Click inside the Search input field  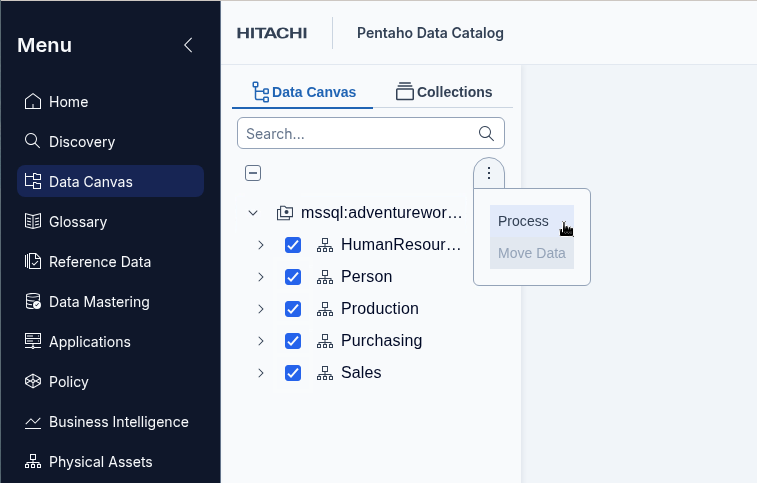[355, 133]
